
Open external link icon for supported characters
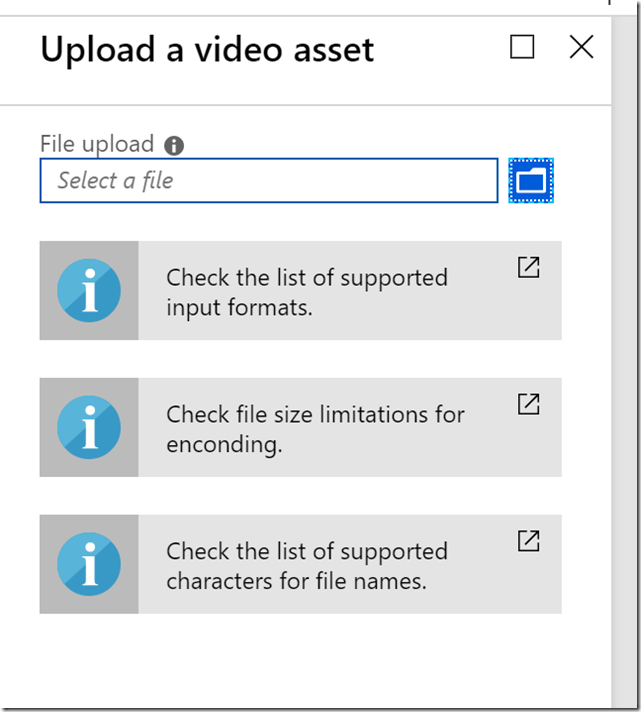pyautogui.click(x=528, y=541)
